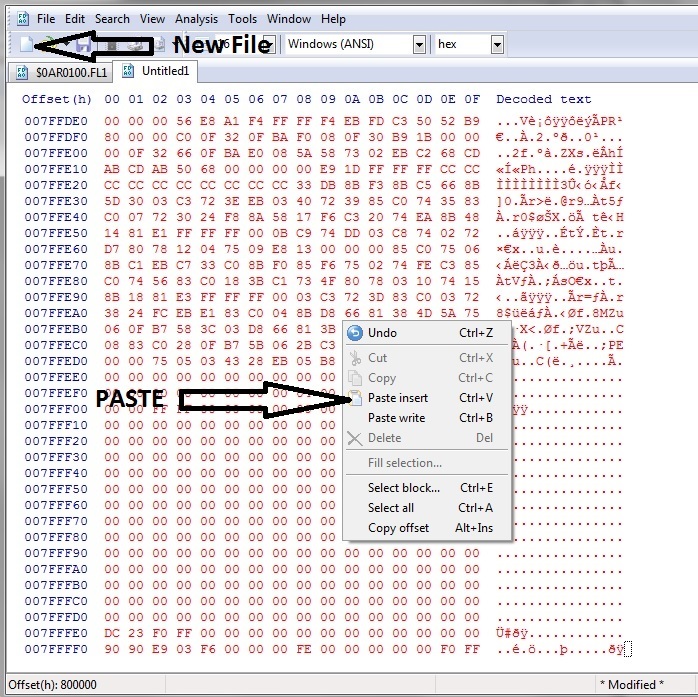
Task: Click the HxD application icon in the menu bar
Action: click(x=23, y=19)
